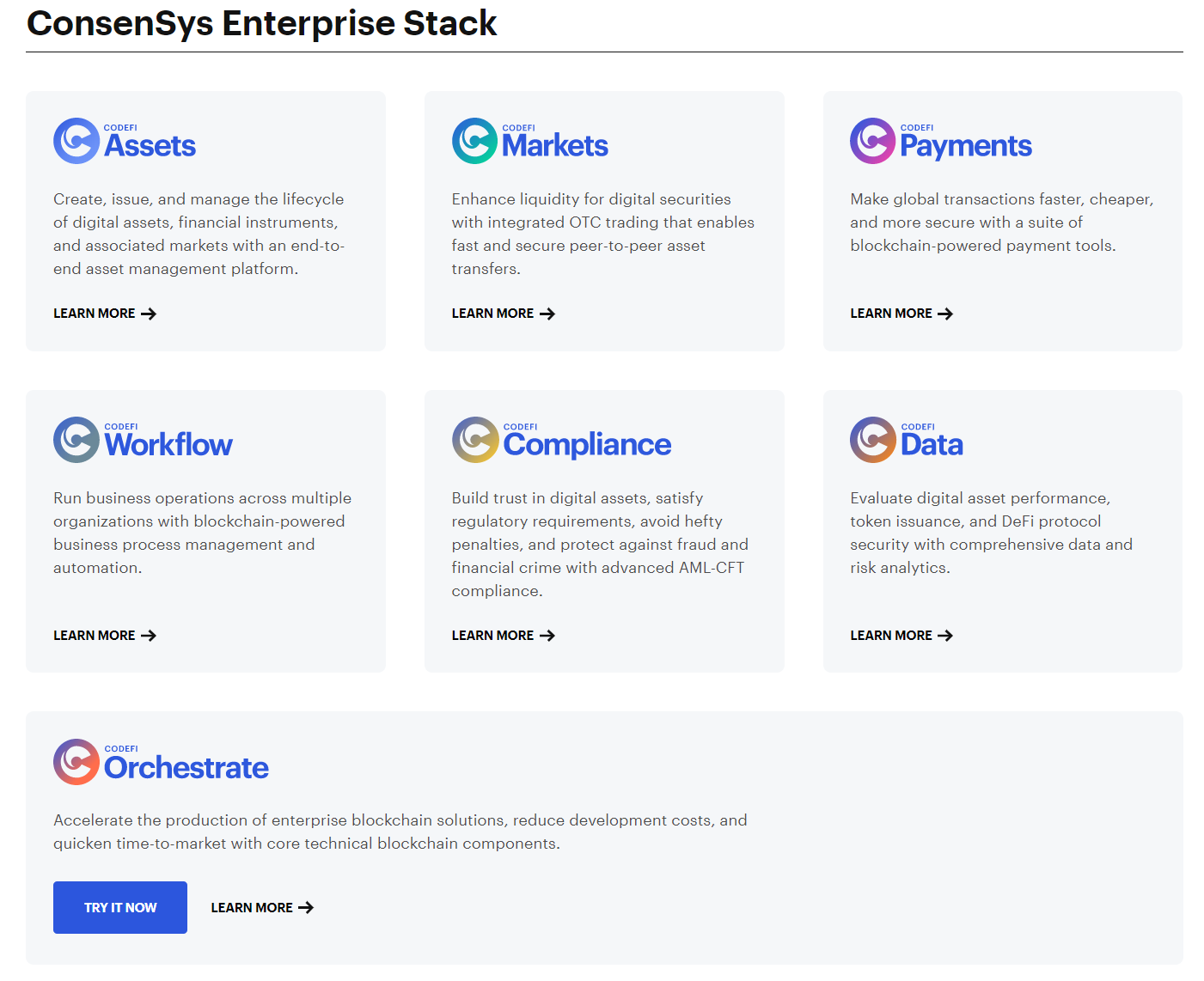The height and width of the screenshot is (981, 1204).
Task: Click the Assets product title text
Action: (x=150, y=146)
